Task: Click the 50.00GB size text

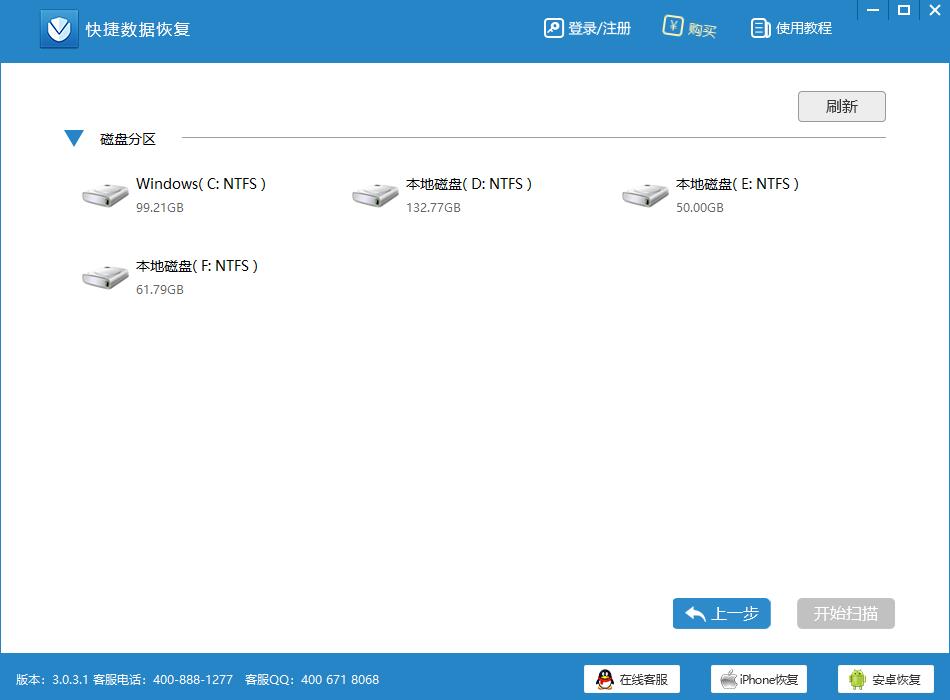Action: pyautogui.click(x=700, y=207)
